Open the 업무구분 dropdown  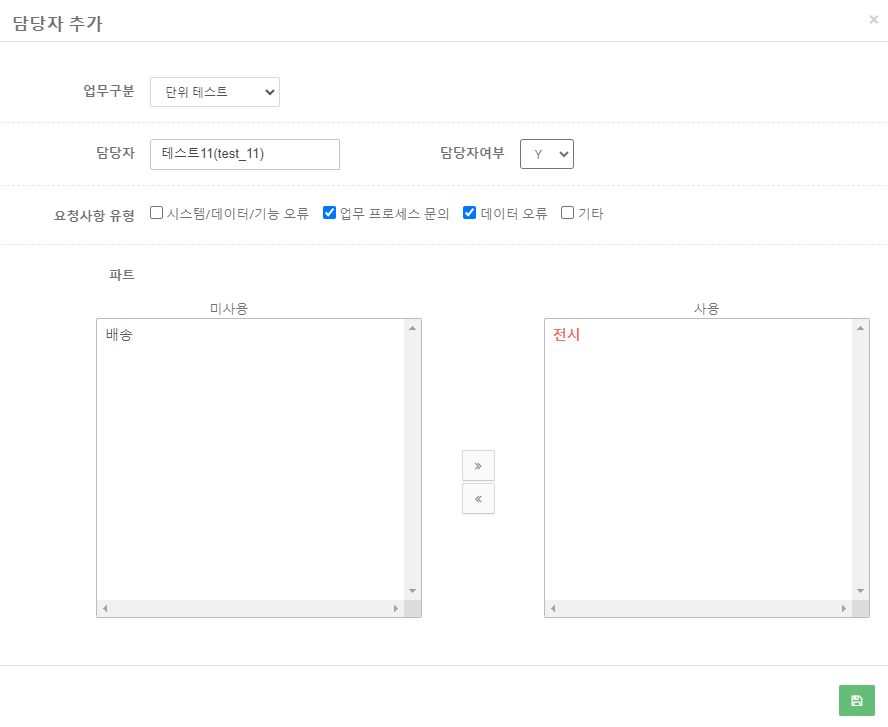click(214, 91)
